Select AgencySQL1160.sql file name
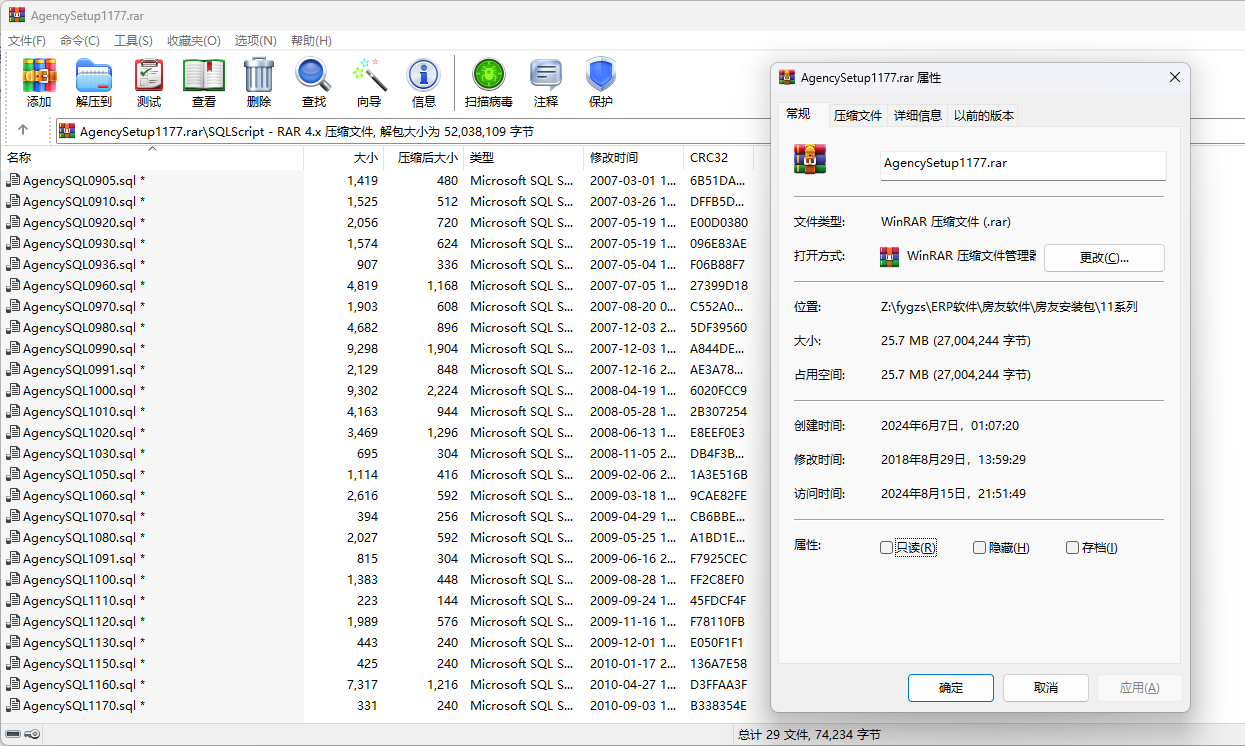 (x=84, y=685)
